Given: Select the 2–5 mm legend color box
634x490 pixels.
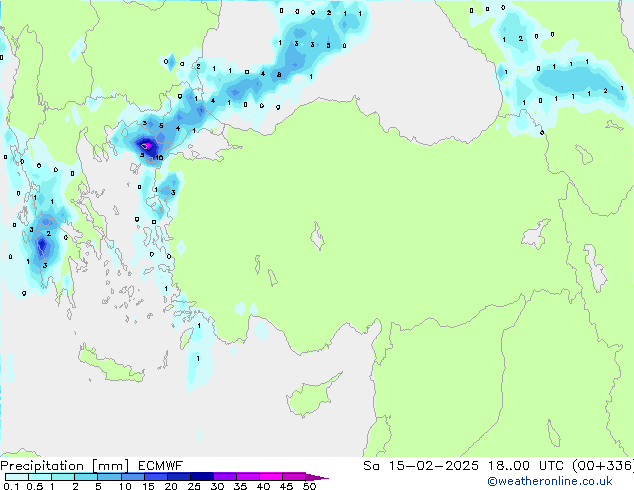Looking at the screenshot, I should pyautogui.click(x=86, y=477).
